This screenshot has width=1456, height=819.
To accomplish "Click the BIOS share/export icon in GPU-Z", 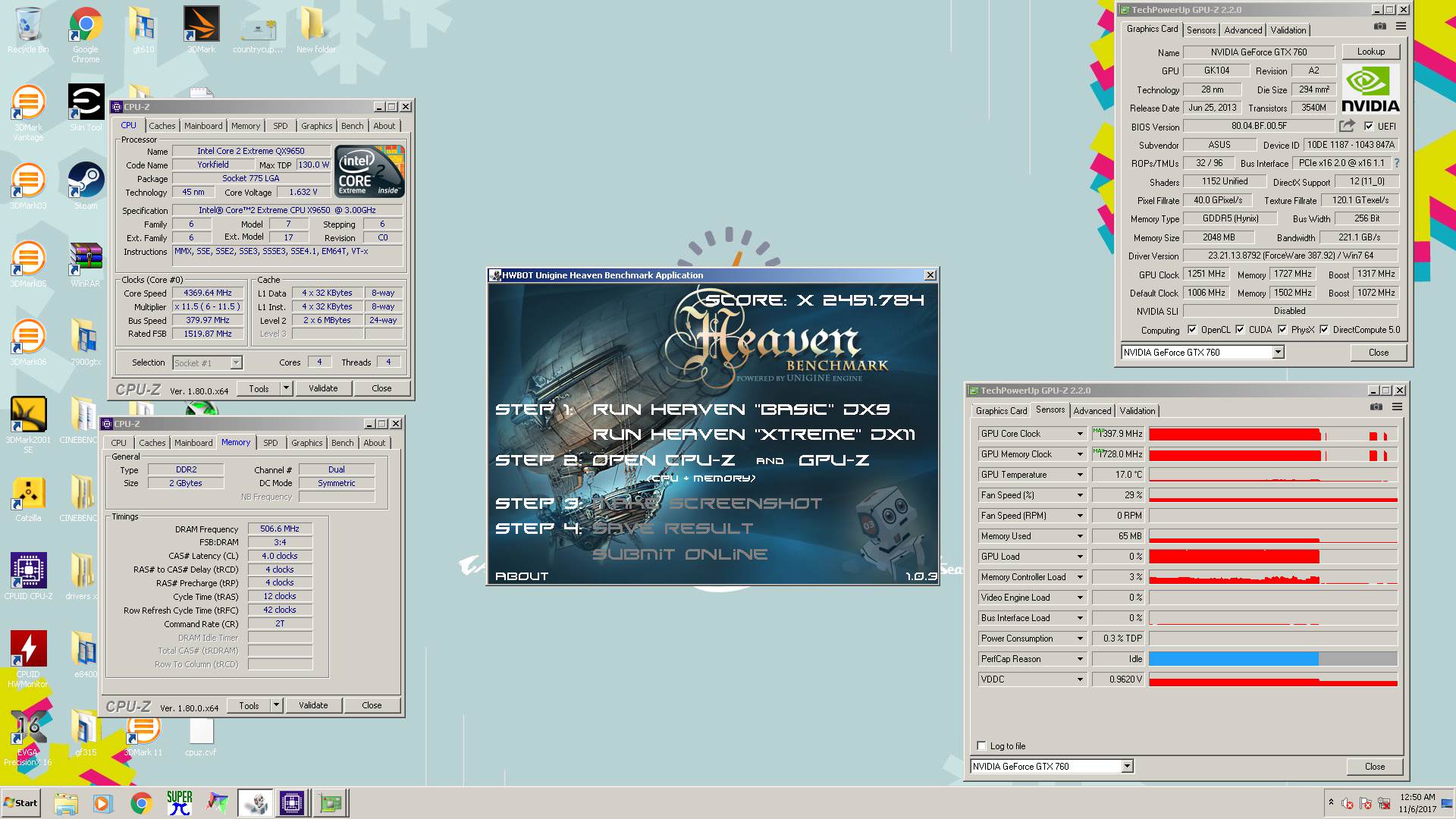I will pyautogui.click(x=1347, y=126).
